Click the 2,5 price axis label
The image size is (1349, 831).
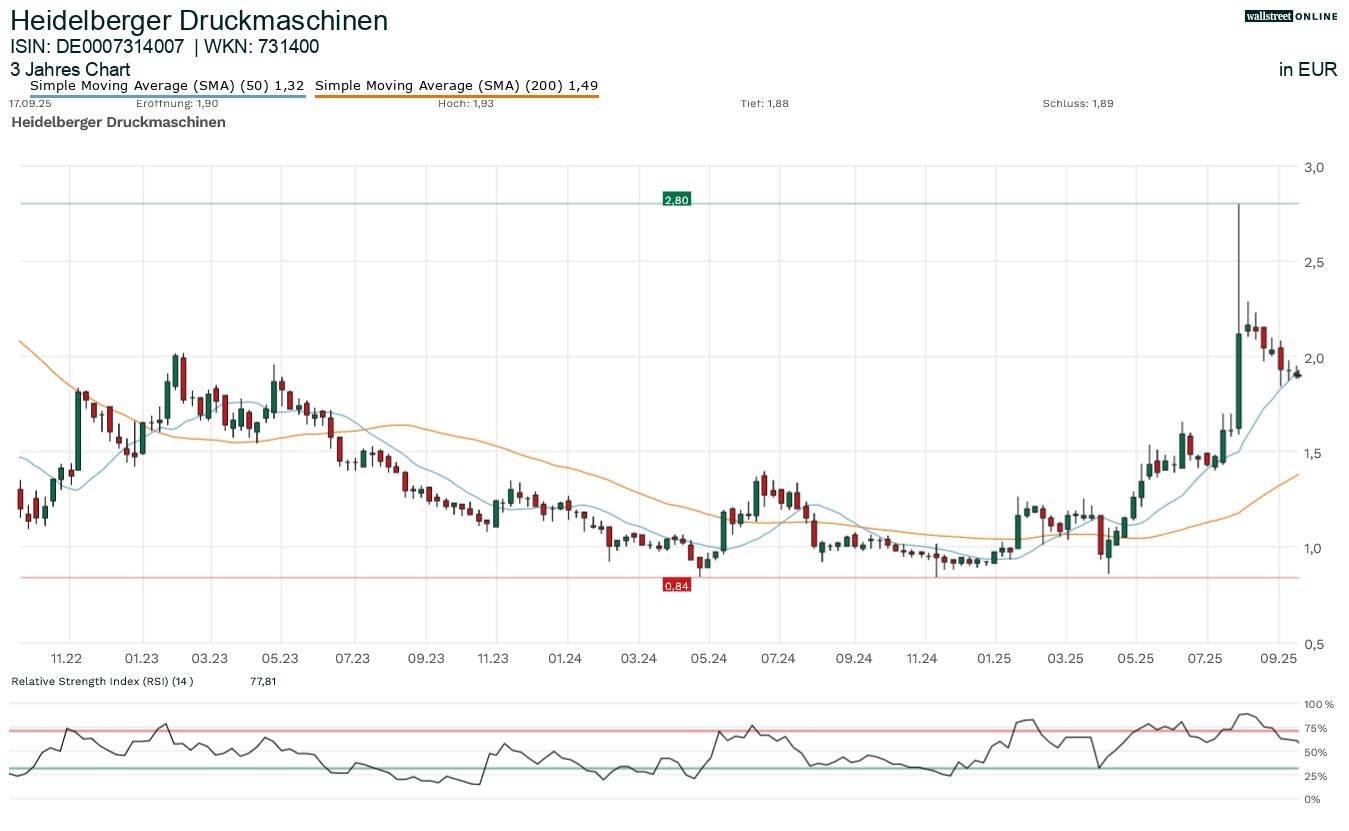point(1315,262)
